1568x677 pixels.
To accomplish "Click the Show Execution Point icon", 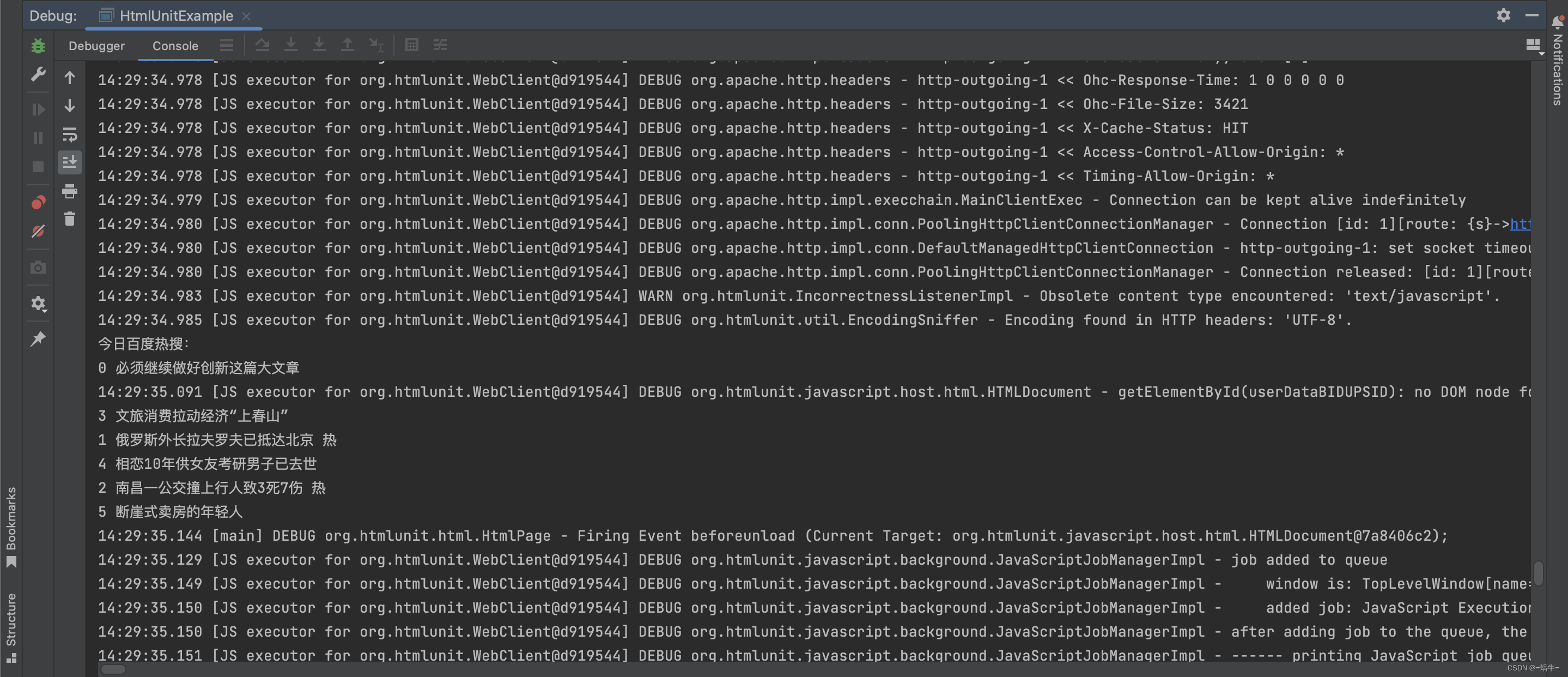I will point(227,45).
